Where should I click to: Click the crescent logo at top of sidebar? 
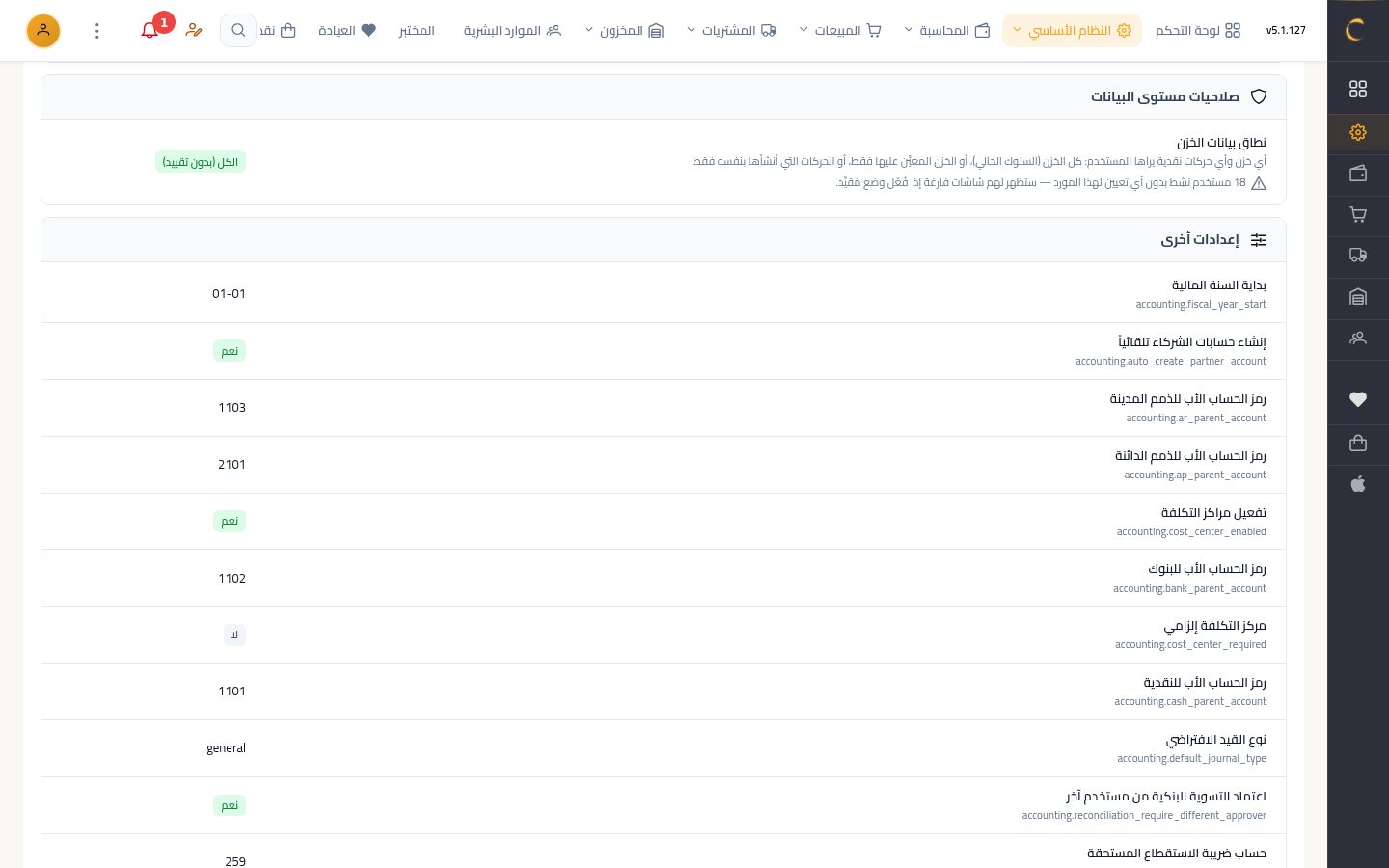1355,30
